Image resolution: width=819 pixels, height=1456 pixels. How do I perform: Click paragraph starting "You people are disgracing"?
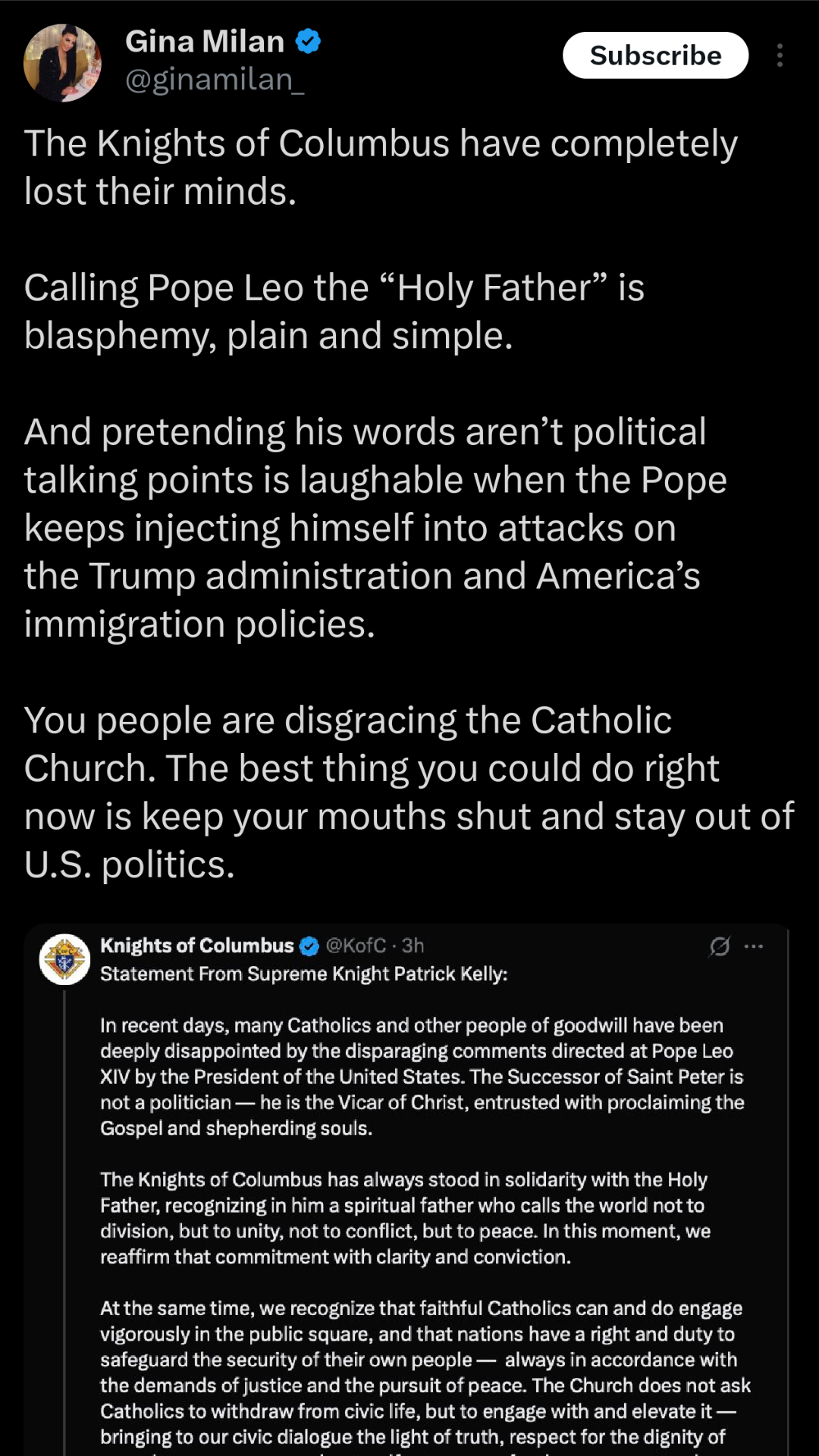click(x=409, y=792)
